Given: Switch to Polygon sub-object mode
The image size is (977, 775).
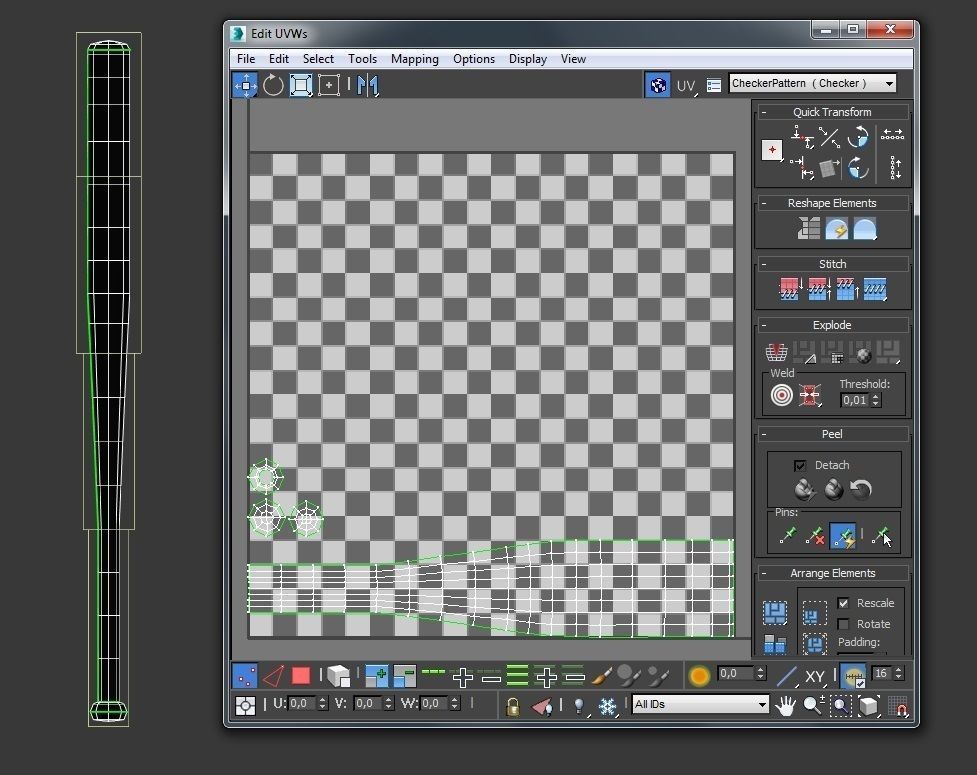Looking at the screenshot, I should click(x=301, y=675).
